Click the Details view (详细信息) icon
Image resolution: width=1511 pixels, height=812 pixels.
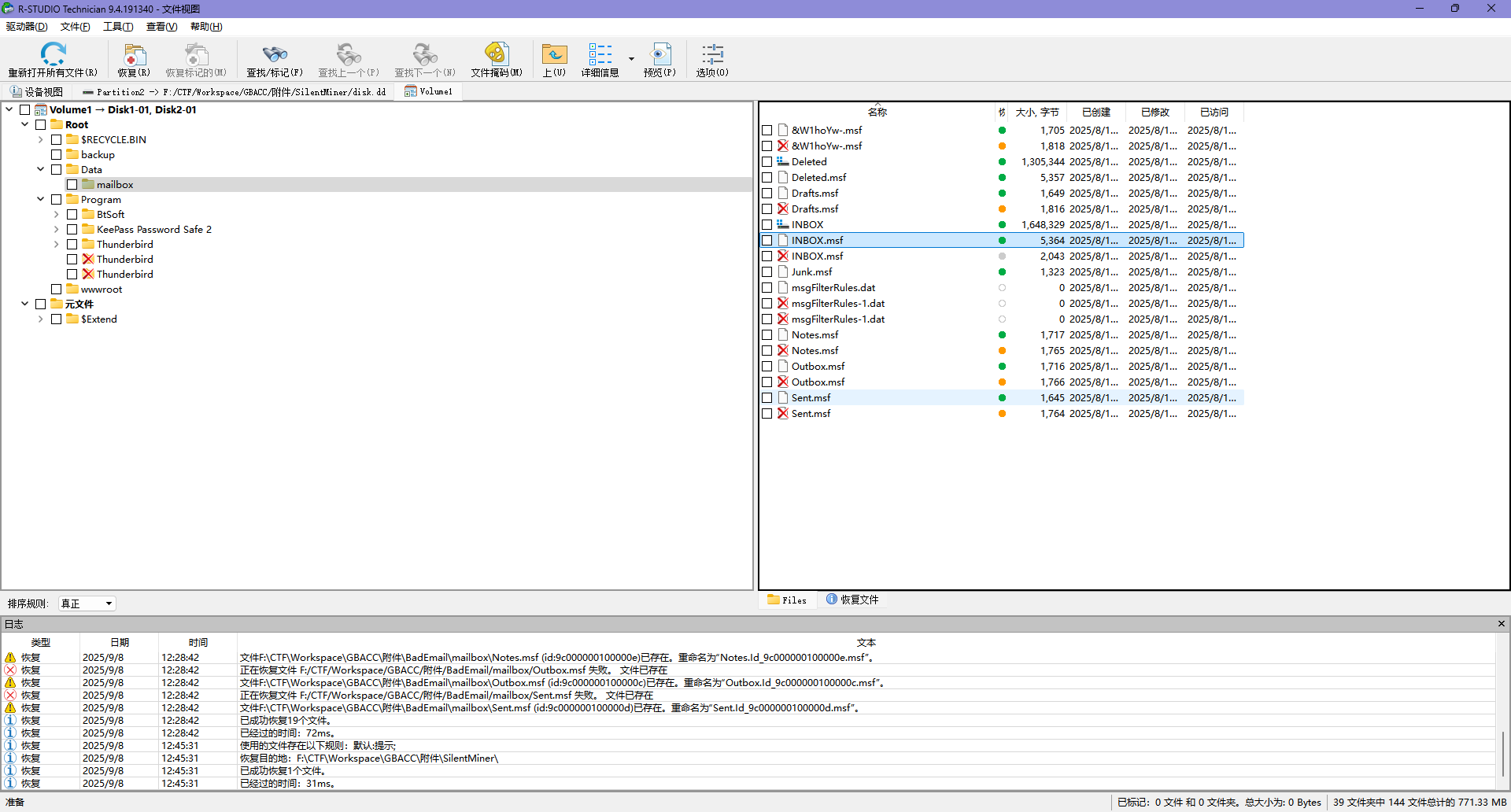point(600,54)
